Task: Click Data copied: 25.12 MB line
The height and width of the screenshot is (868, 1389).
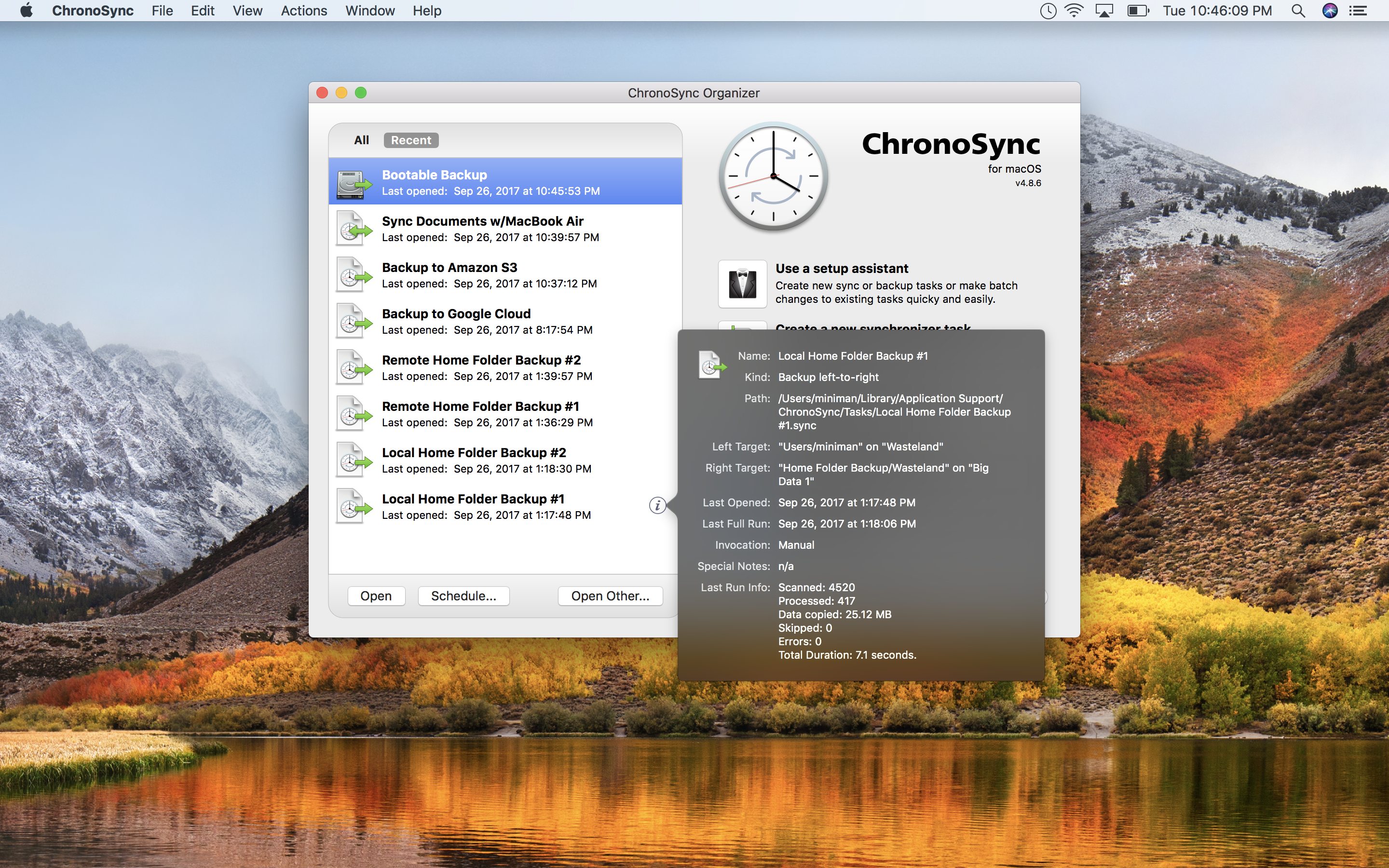Action: [834, 614]
